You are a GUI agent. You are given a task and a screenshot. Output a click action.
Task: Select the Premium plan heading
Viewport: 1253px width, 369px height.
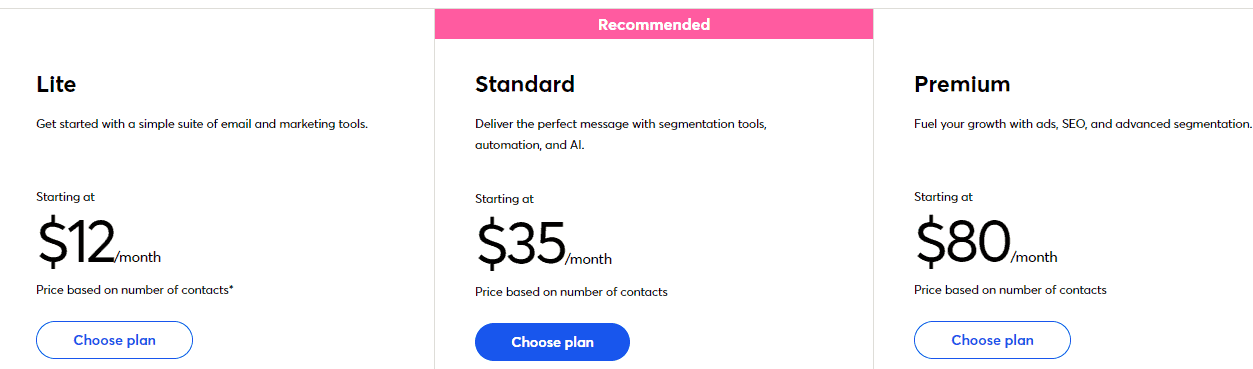pos(962,84)
